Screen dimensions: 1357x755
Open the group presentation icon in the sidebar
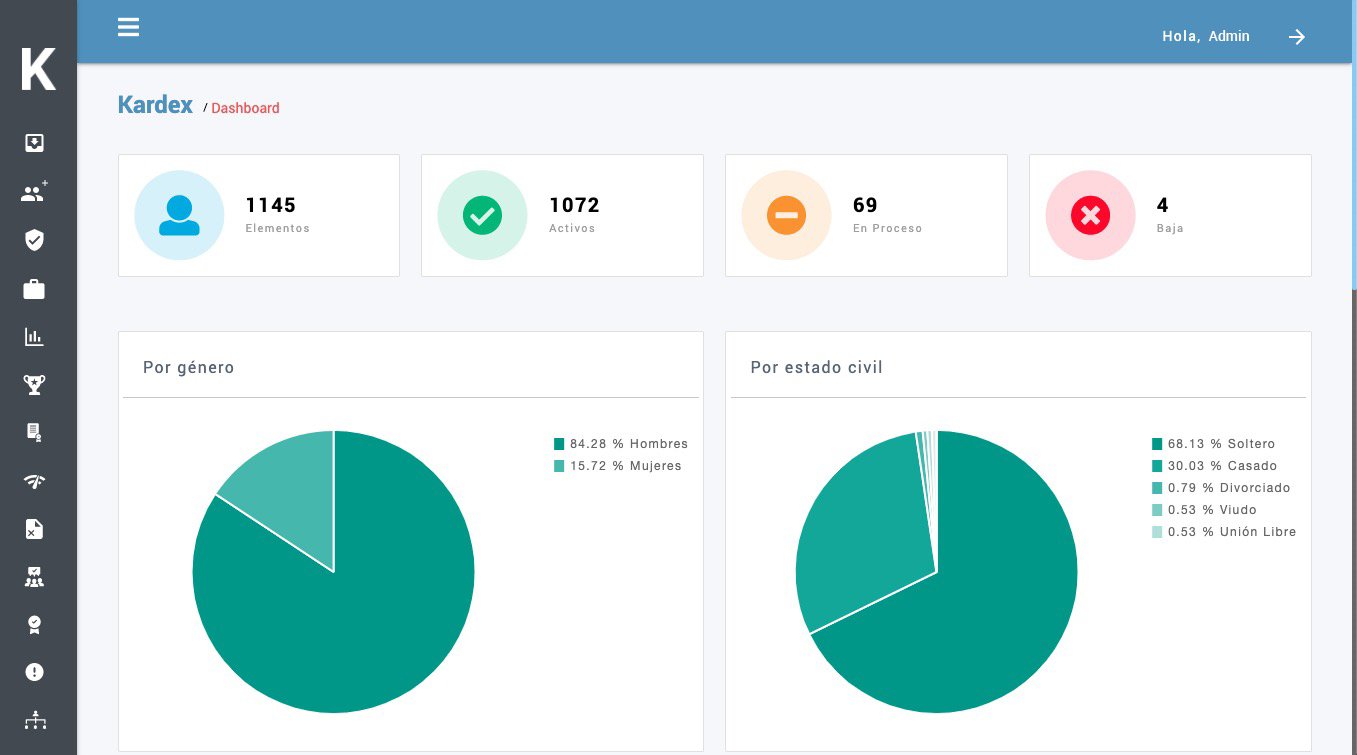pyautogui.click(x=34, y=577)
